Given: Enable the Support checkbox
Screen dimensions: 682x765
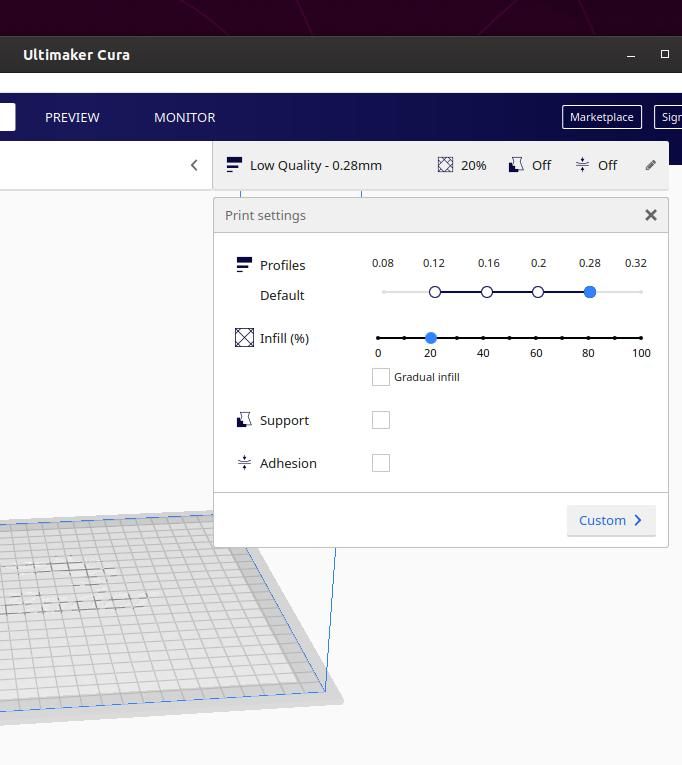Looking at the screenshot, I should [x=381, y=420].
